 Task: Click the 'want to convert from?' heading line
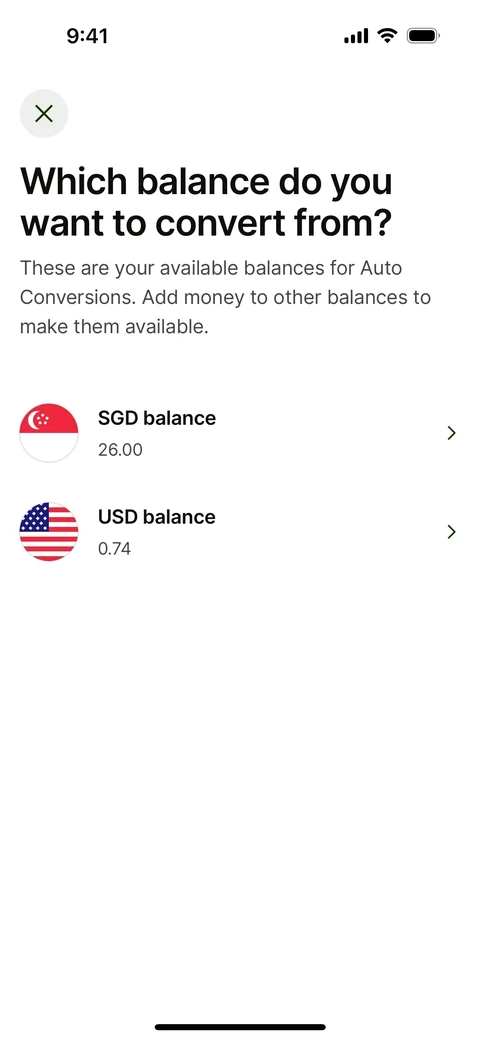[204, 224]
